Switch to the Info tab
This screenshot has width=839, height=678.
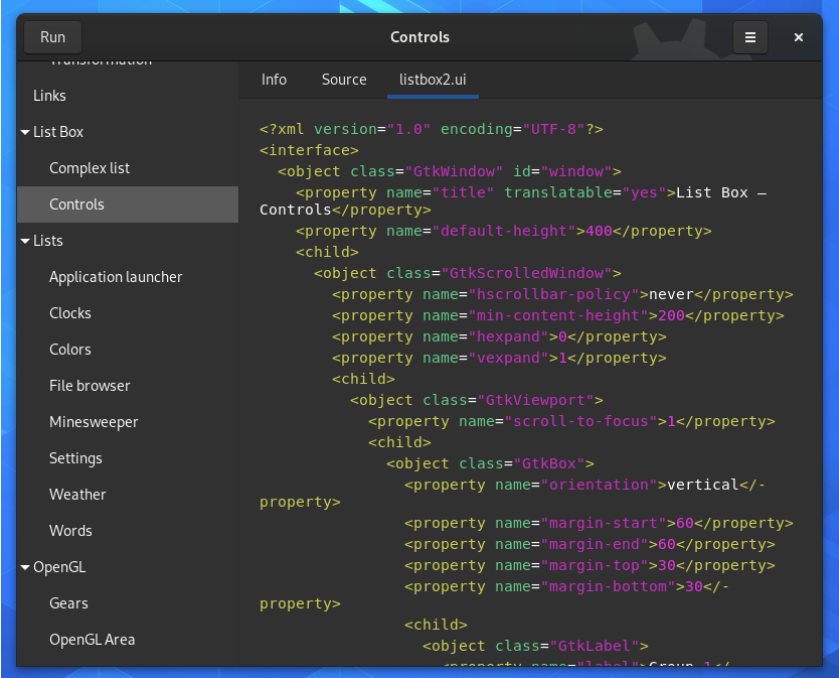pos(274,79)
